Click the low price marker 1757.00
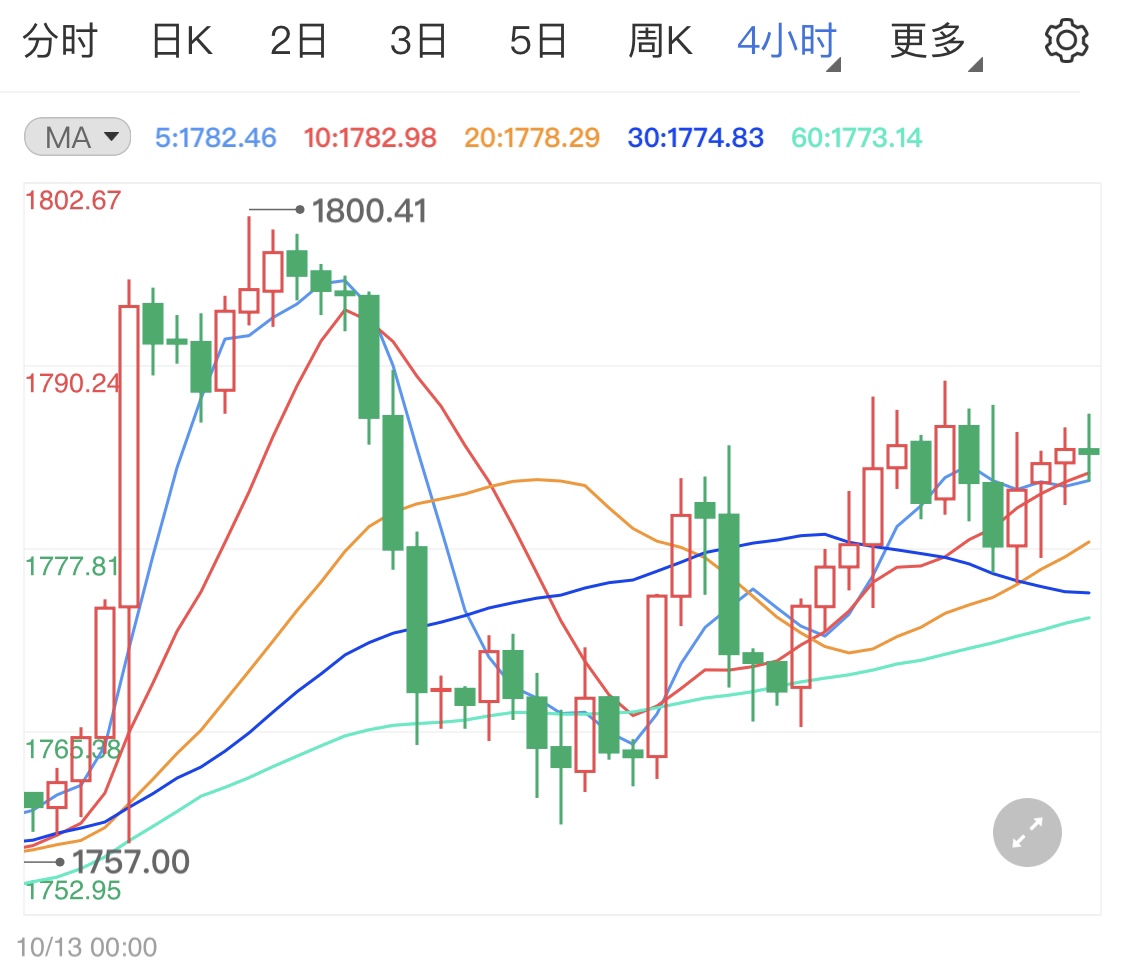1125x967 pixels. 131,862
